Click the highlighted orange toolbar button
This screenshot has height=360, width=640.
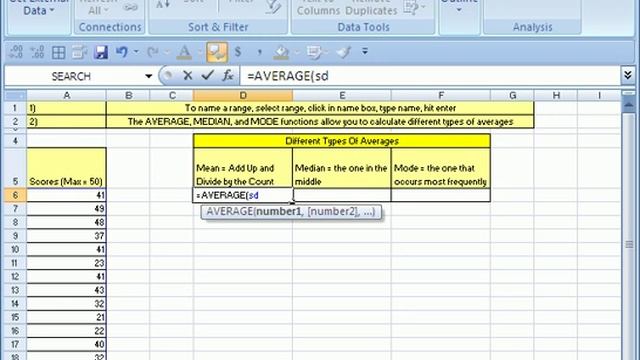pyautogui.click(x=217, y=52)
